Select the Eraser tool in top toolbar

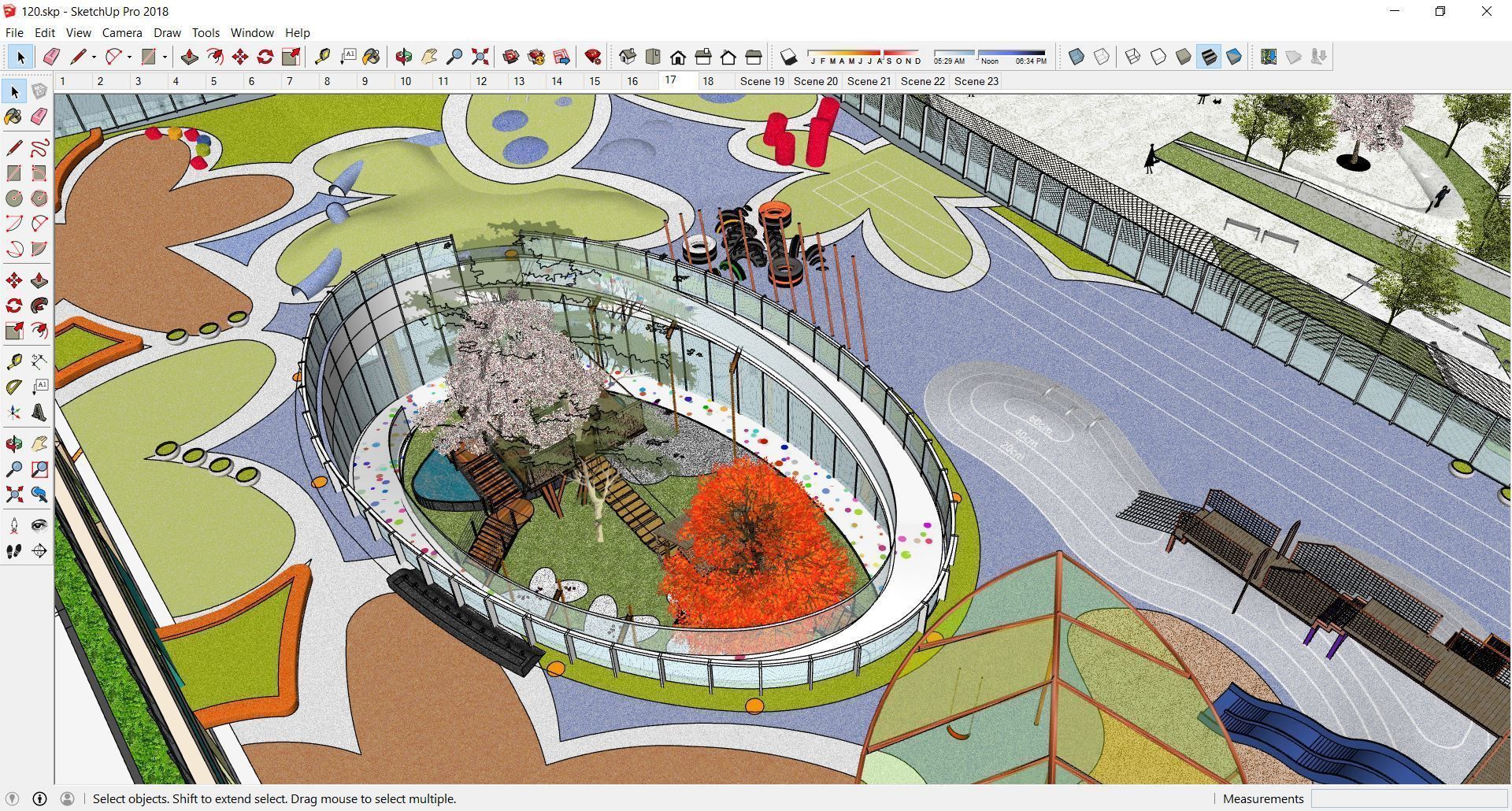52,57
